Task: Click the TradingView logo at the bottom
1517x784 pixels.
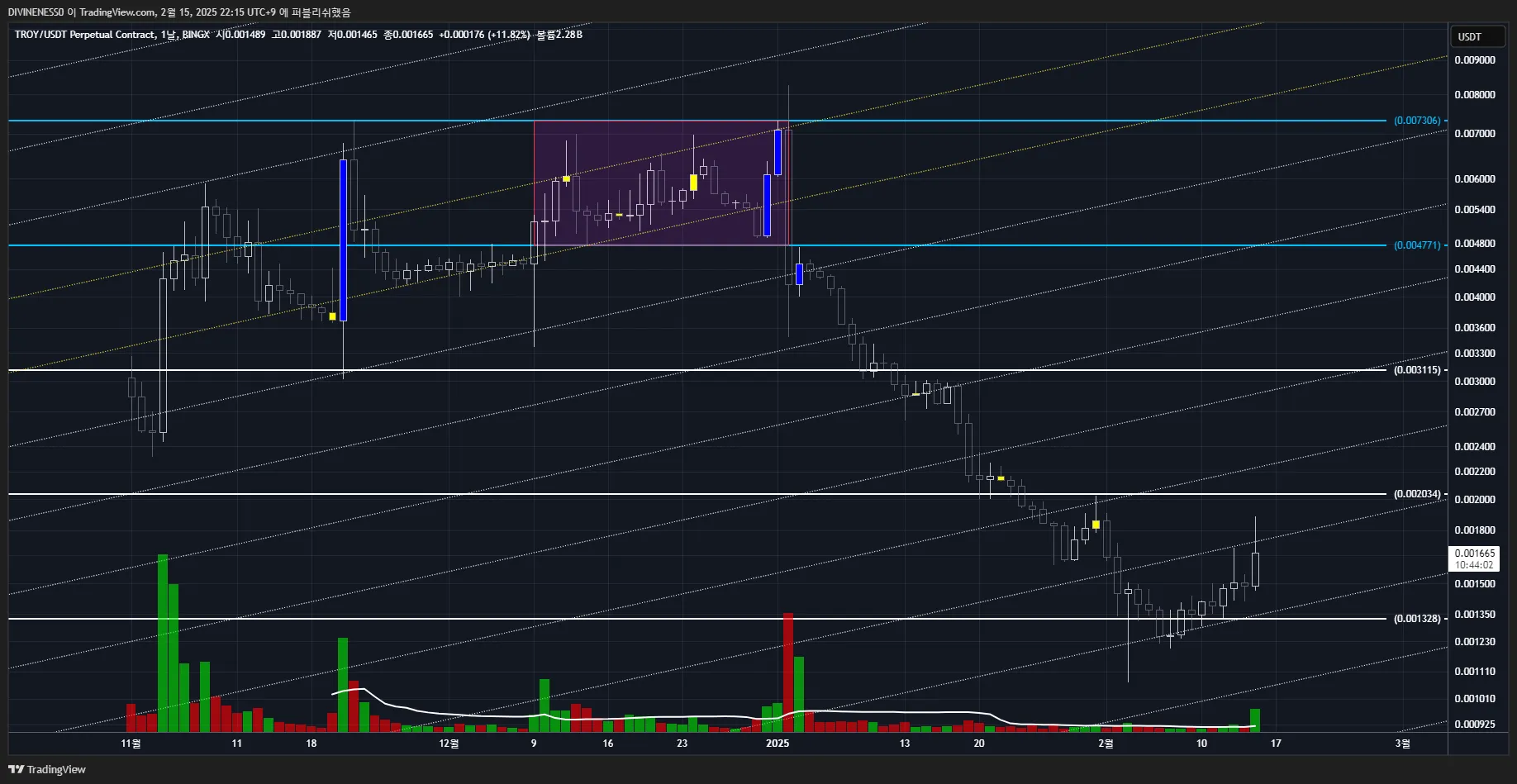Action: (47, 769)
